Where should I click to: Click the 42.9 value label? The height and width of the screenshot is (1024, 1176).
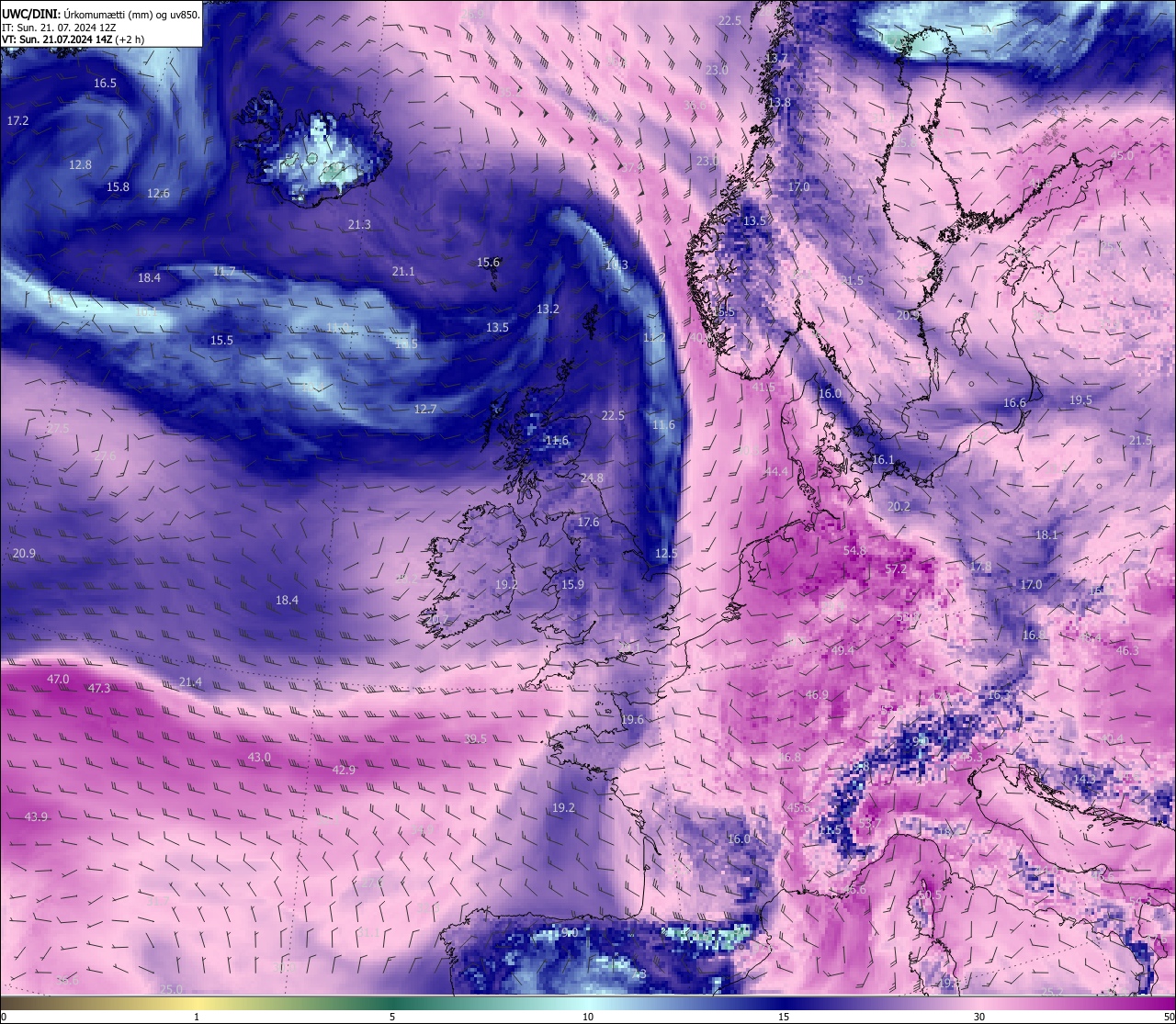click(x=344, y=771)
